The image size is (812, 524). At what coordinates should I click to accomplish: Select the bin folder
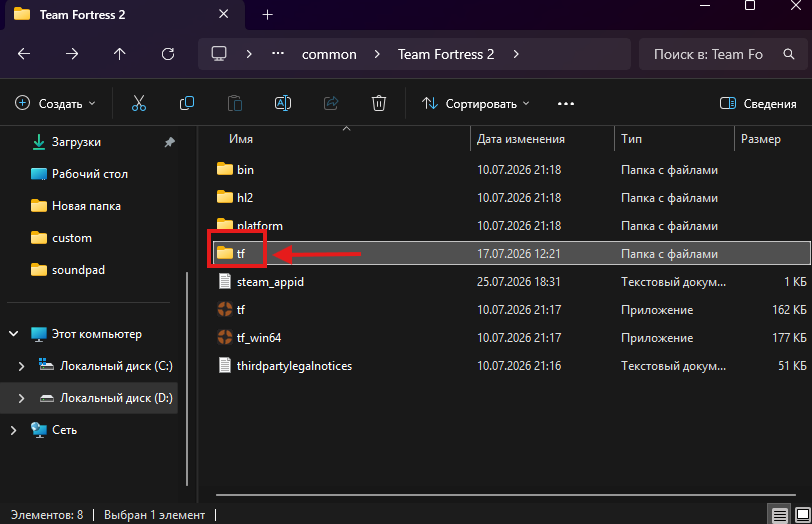point(235,169)
